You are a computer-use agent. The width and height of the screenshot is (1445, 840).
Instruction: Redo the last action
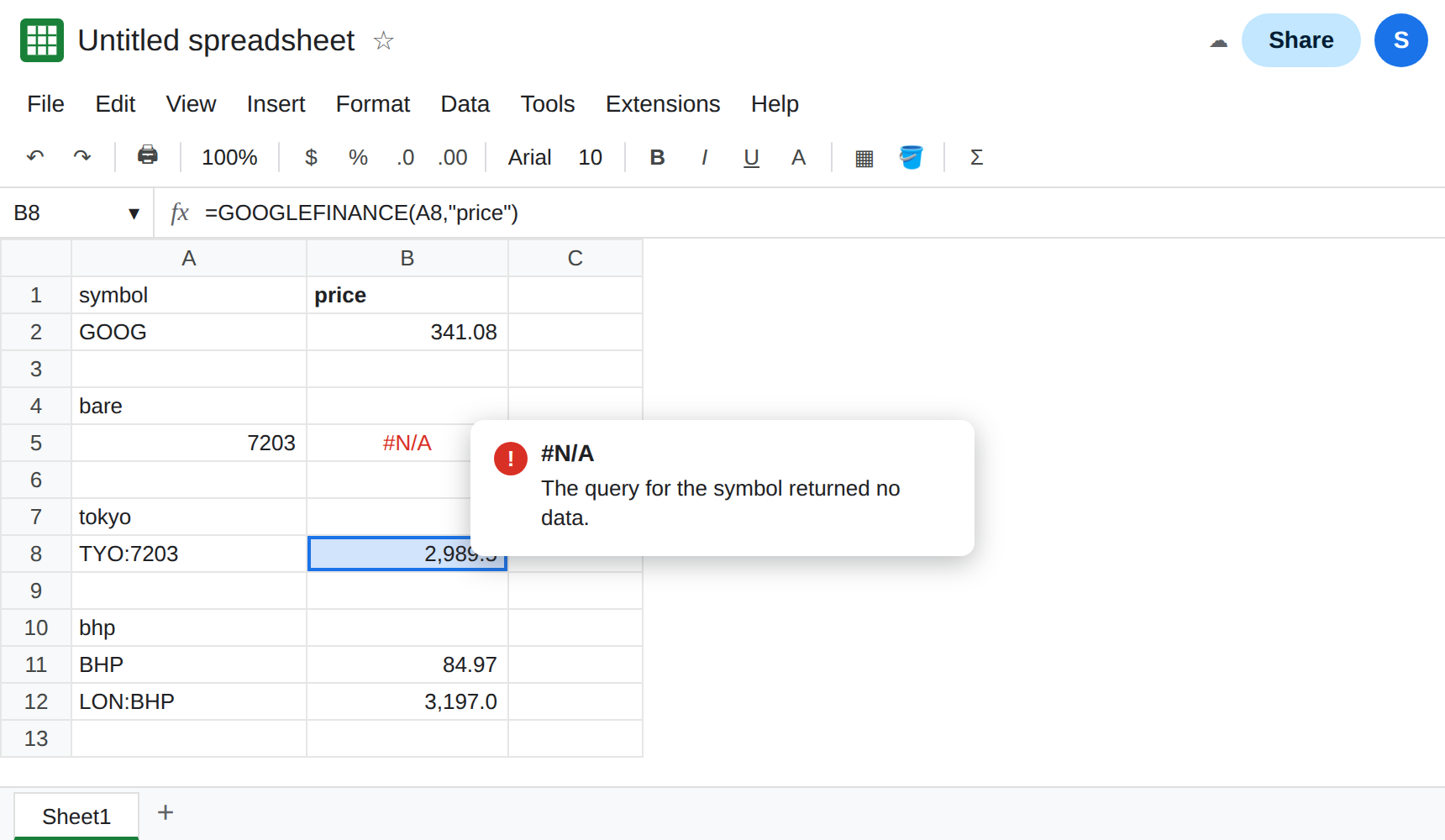[82, 157]
